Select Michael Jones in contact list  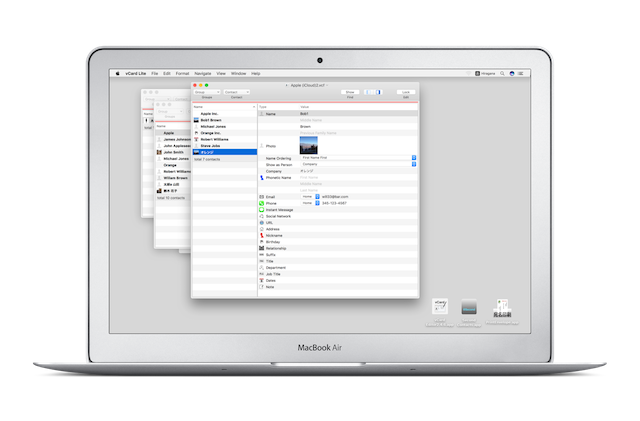point(224,127)
